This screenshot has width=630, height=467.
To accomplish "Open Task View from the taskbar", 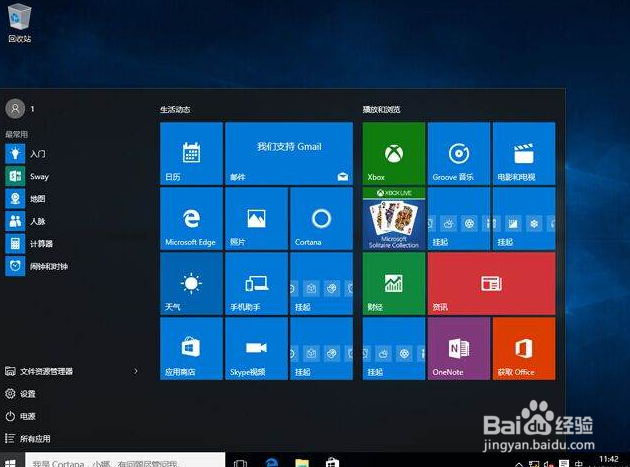I will (x=240, y=463).
